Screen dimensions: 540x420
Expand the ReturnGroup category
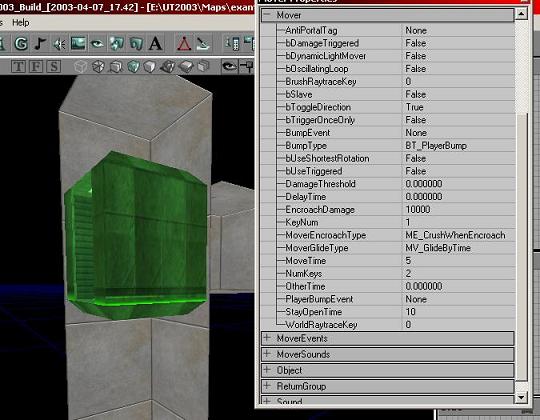267,386
